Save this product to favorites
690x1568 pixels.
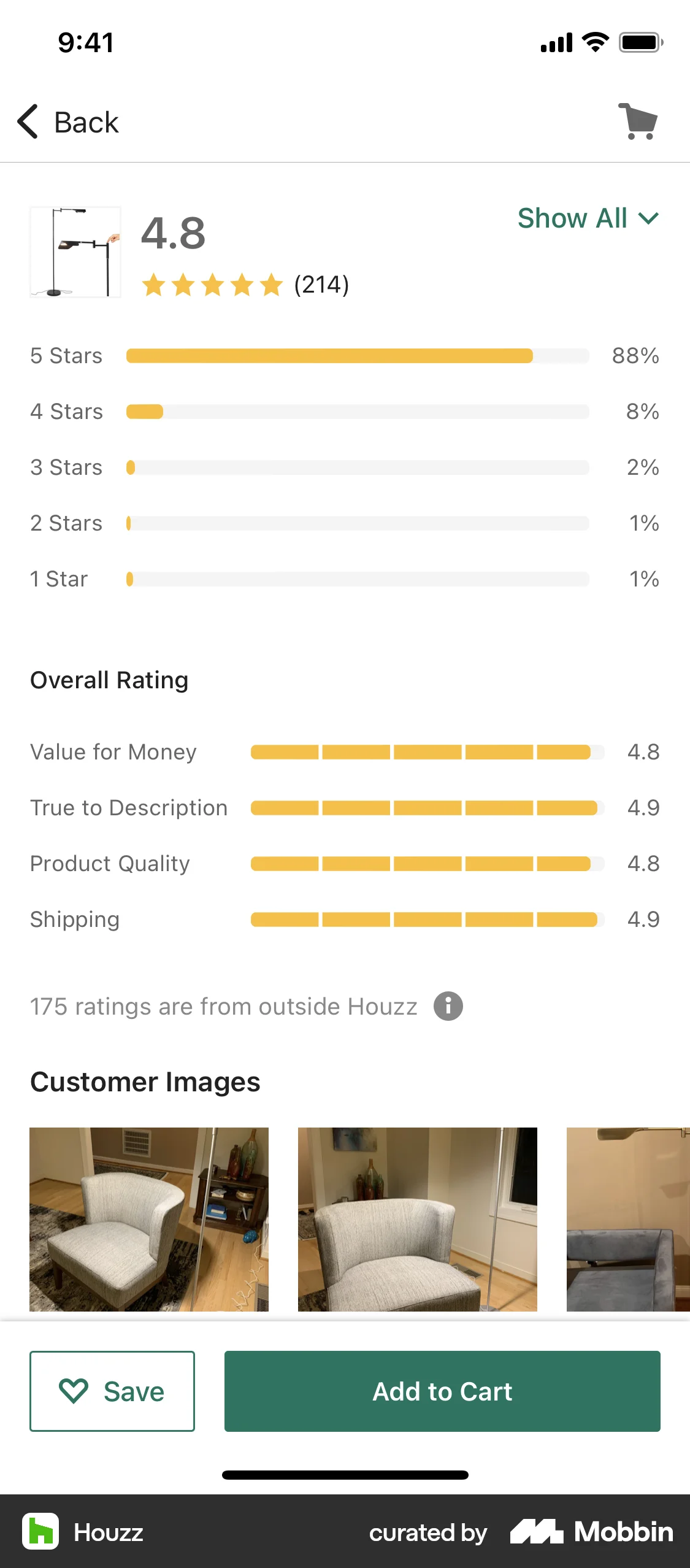(x=112, y=1391)
